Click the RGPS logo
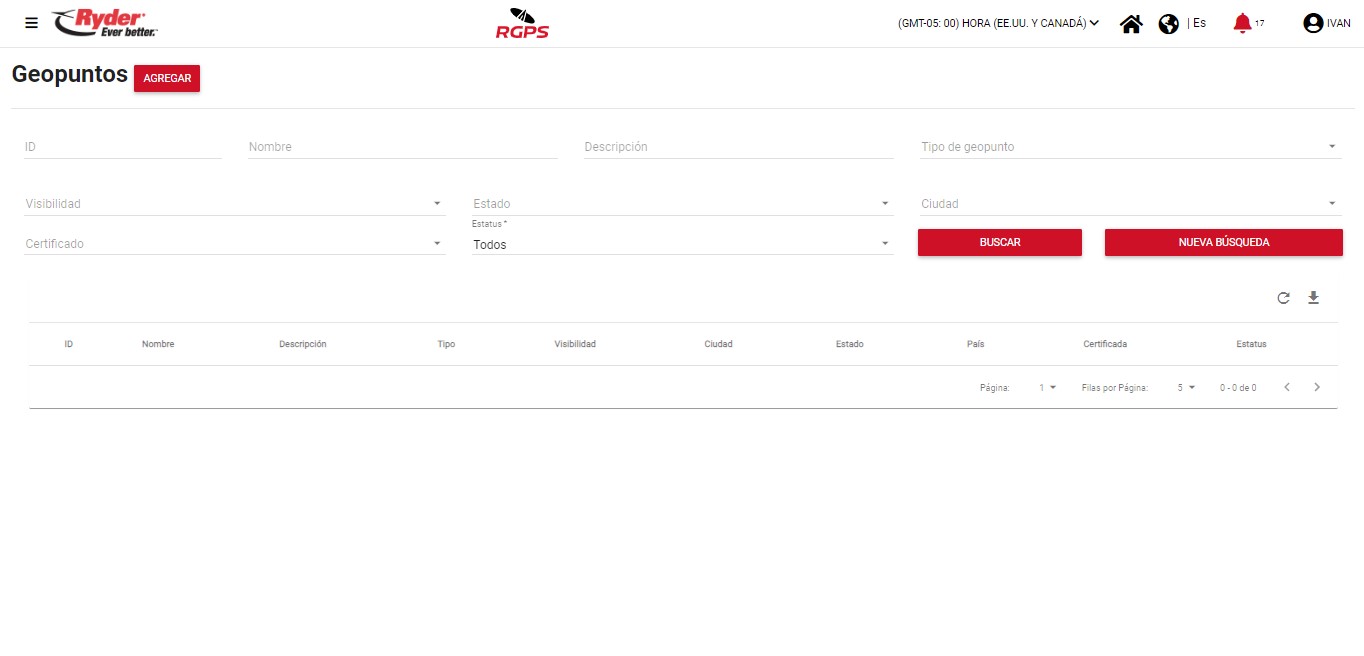This screenshot has width=1364, height=656. 522,24
